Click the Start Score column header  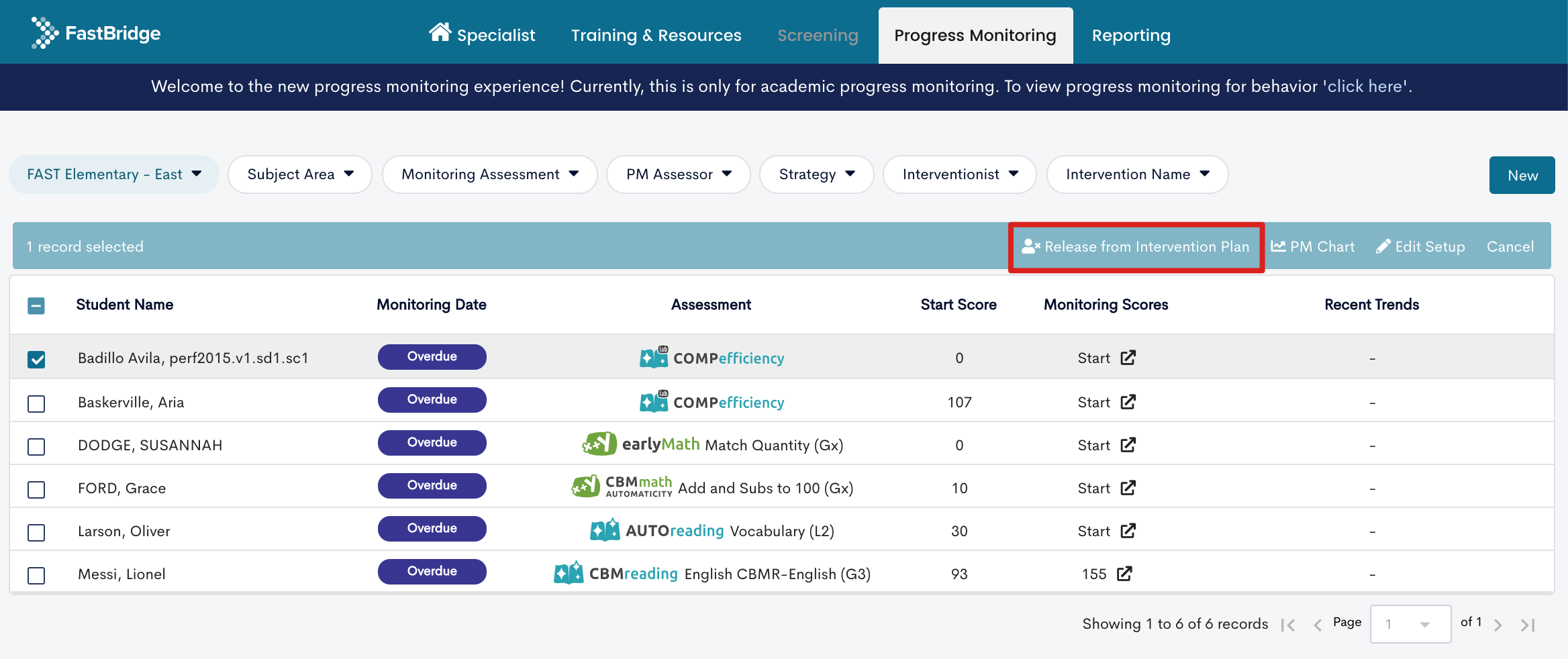958,304
